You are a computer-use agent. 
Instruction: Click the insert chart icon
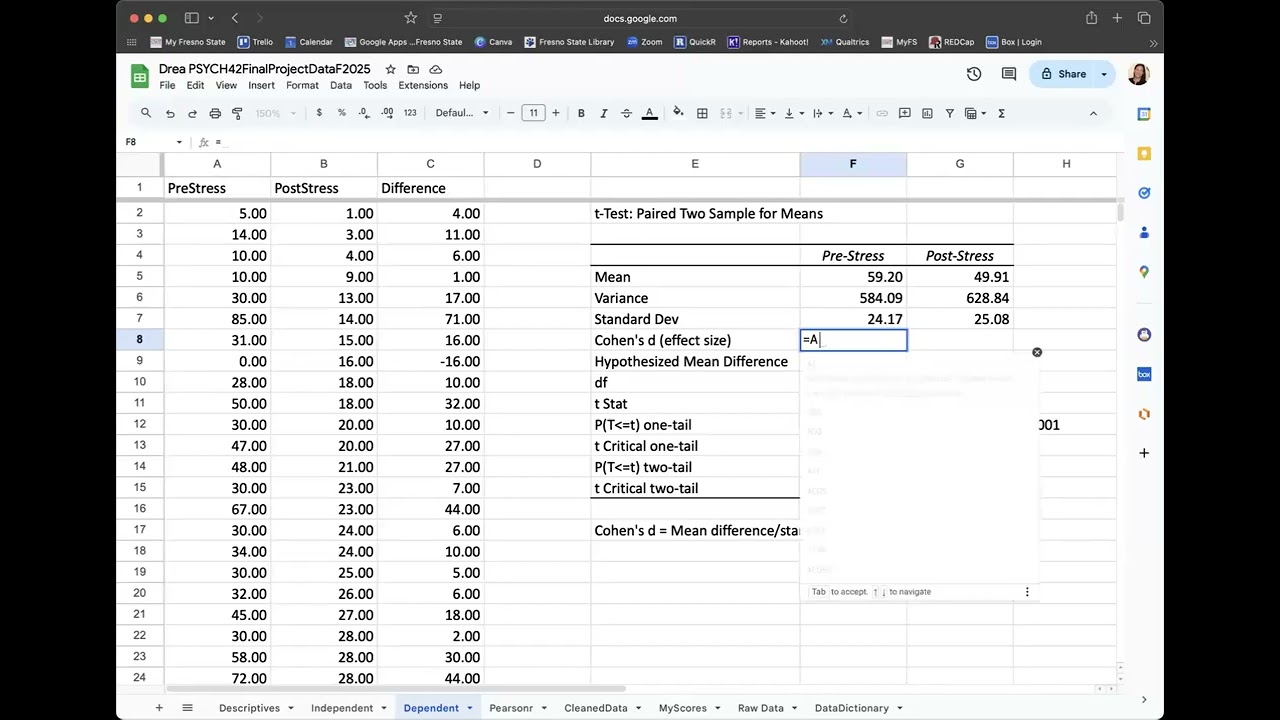(x=927, y=113)
